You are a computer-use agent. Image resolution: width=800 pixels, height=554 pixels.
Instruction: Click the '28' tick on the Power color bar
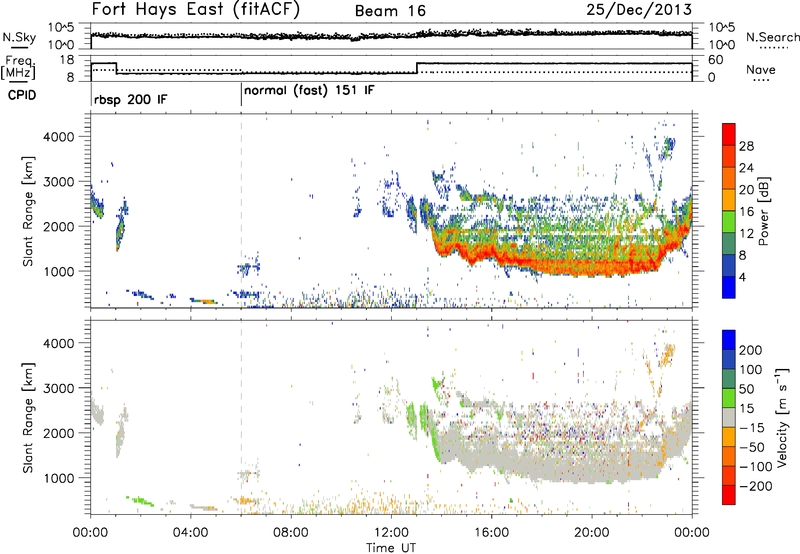(746, 146)
